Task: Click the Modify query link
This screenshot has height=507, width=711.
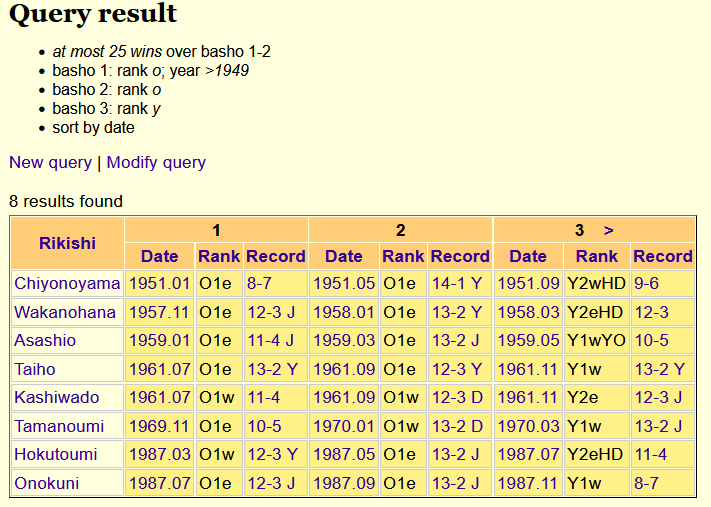Action: 156,162
